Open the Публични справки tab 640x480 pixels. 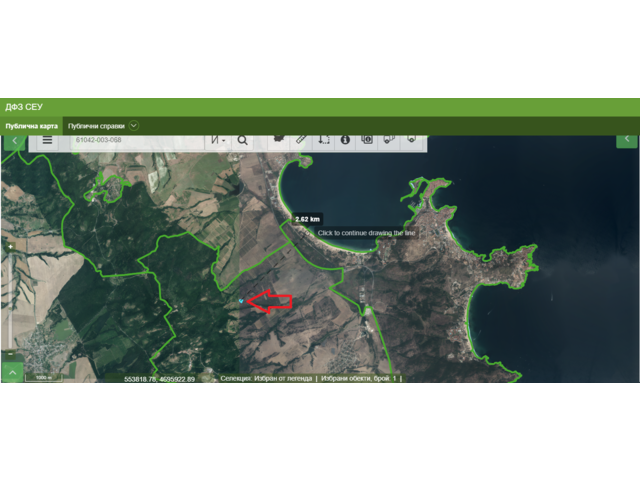point(96,127)
